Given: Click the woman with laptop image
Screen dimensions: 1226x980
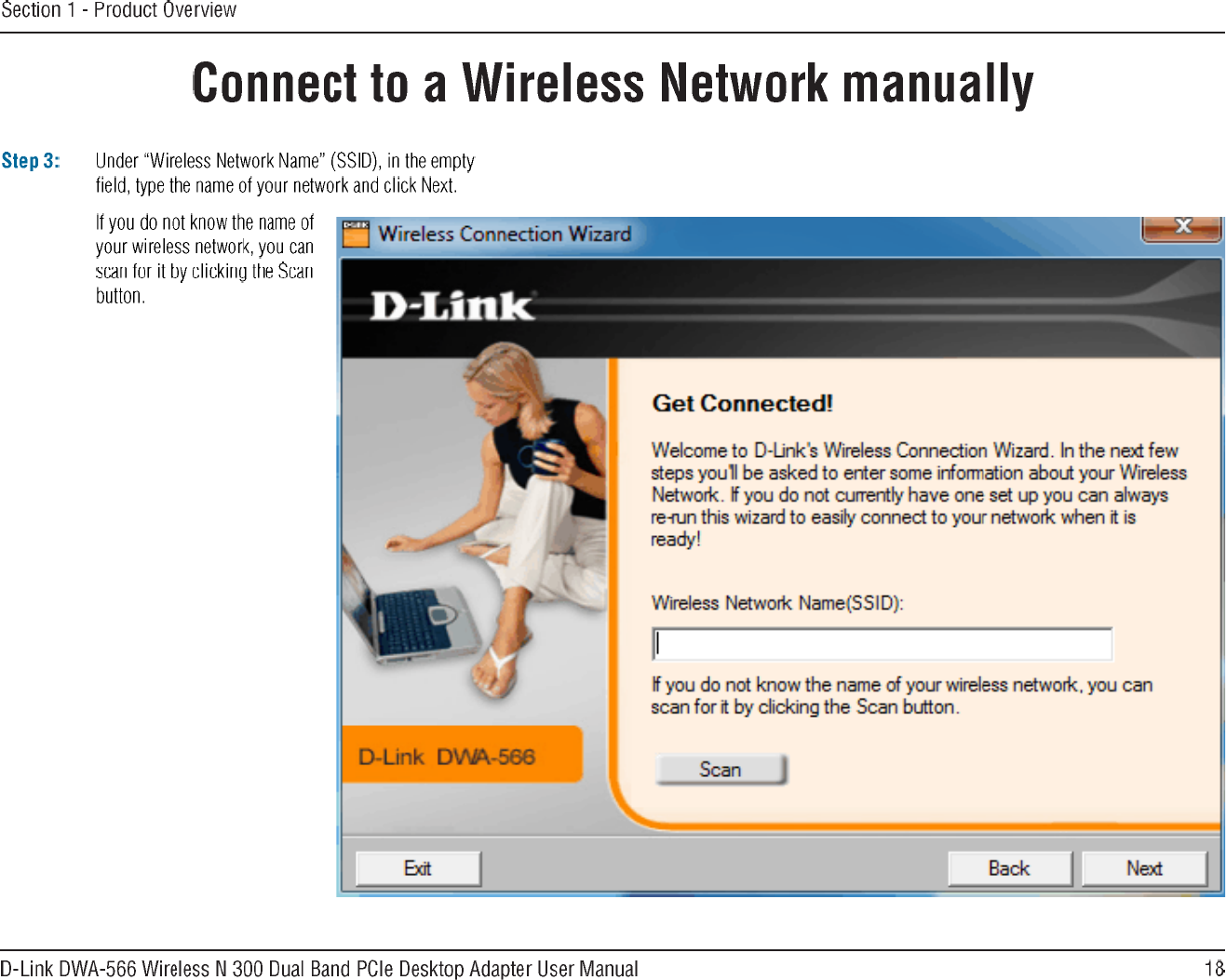Looking at the screenshot, I should coord(474,530).
